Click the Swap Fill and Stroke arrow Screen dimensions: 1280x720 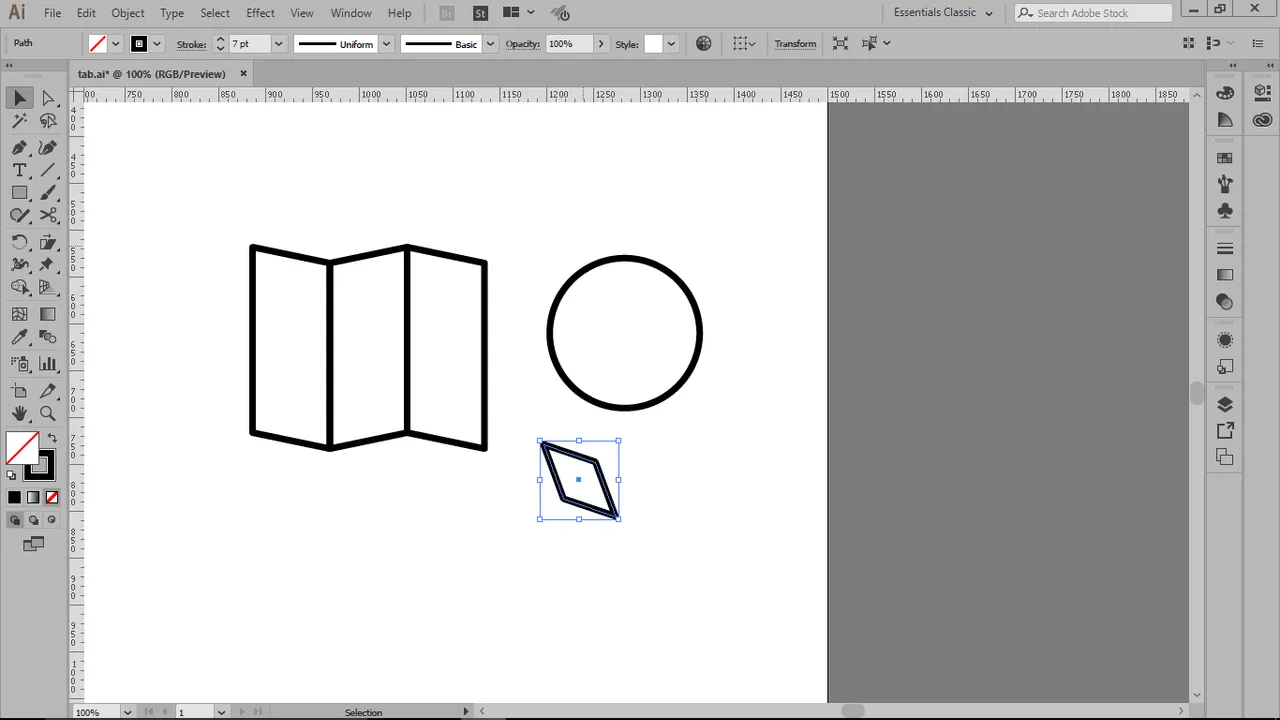52,438
